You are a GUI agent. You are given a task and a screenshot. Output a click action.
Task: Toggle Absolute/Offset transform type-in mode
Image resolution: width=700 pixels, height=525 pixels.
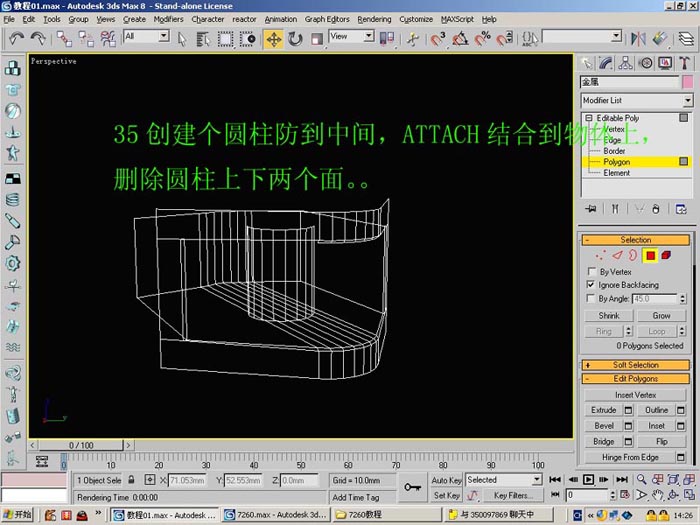[150, 480]
